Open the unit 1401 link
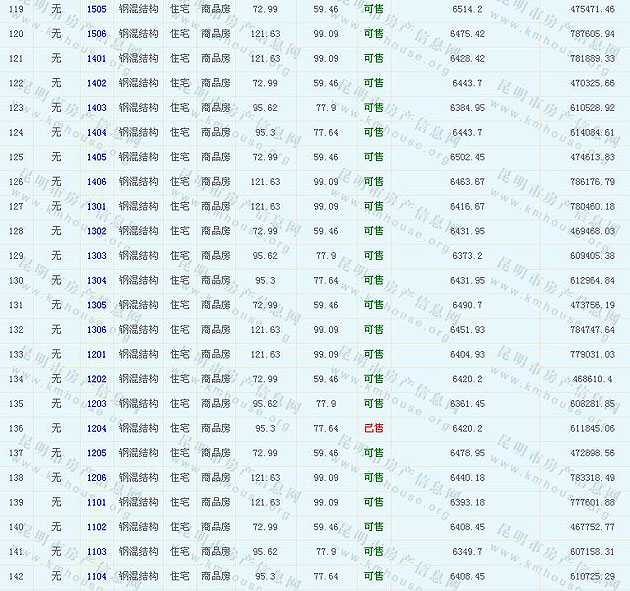 tap(96, 59)
